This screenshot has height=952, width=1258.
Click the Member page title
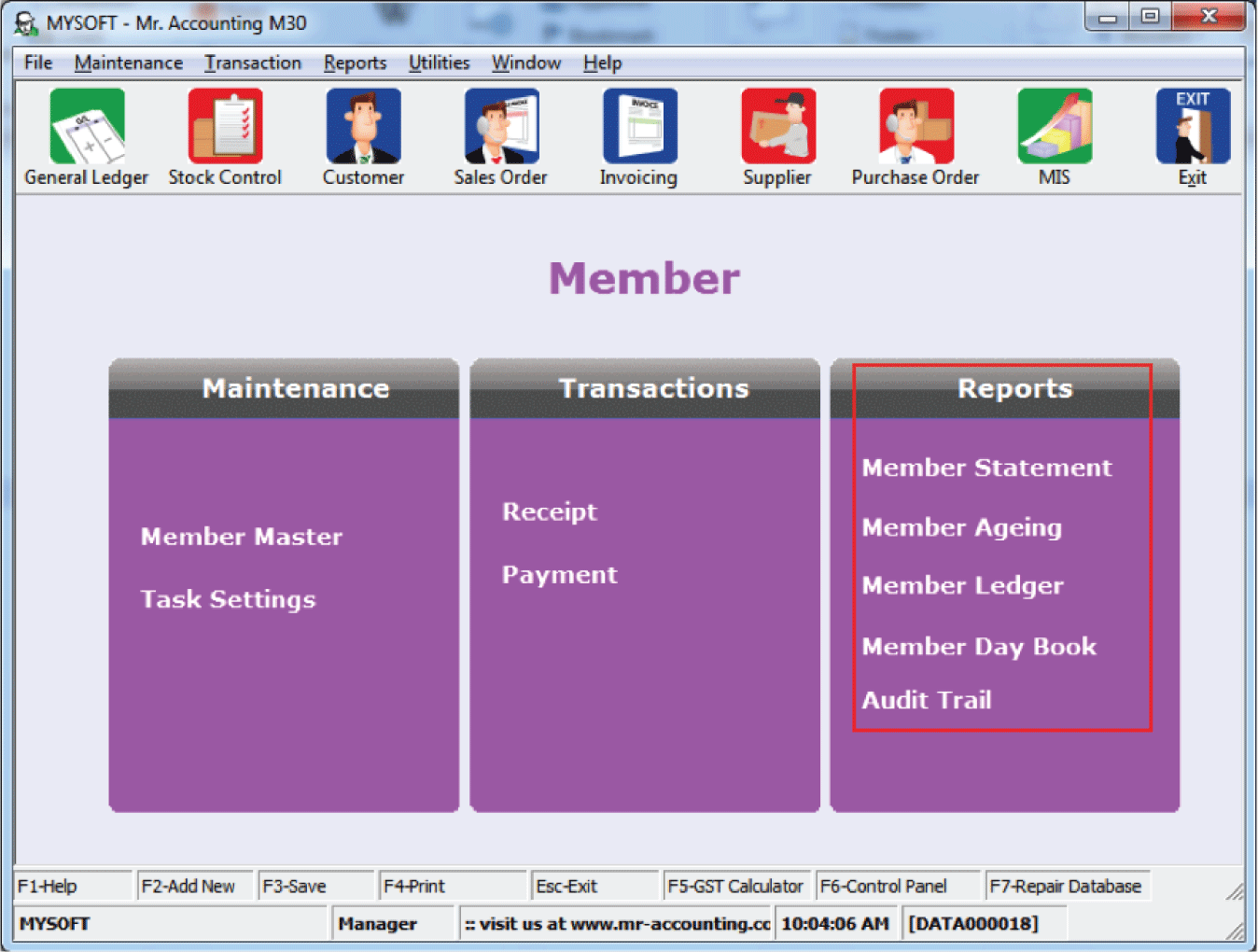[x=644, y=278]
